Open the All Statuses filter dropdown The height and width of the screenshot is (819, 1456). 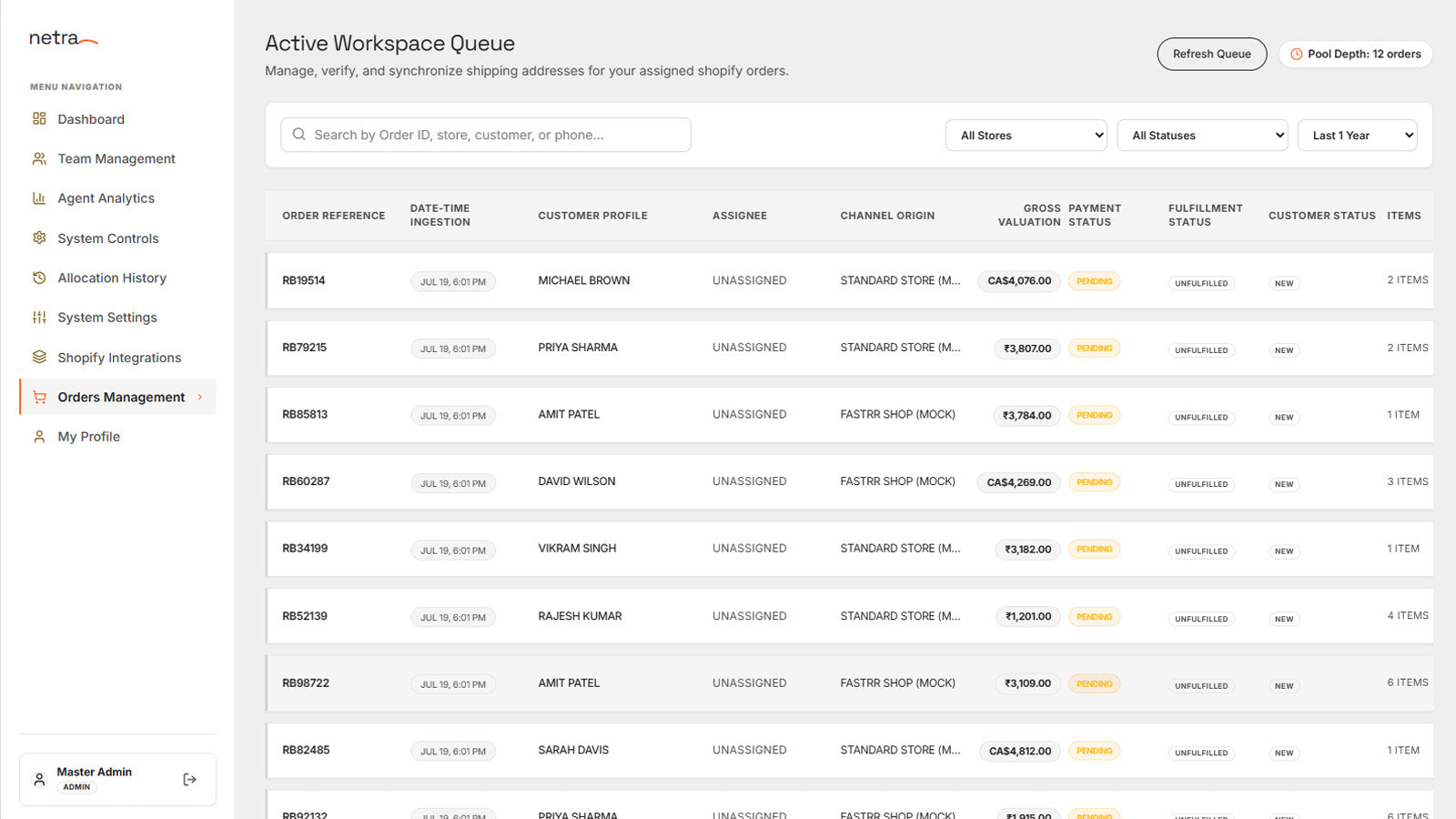click(x=1202, y=136)
